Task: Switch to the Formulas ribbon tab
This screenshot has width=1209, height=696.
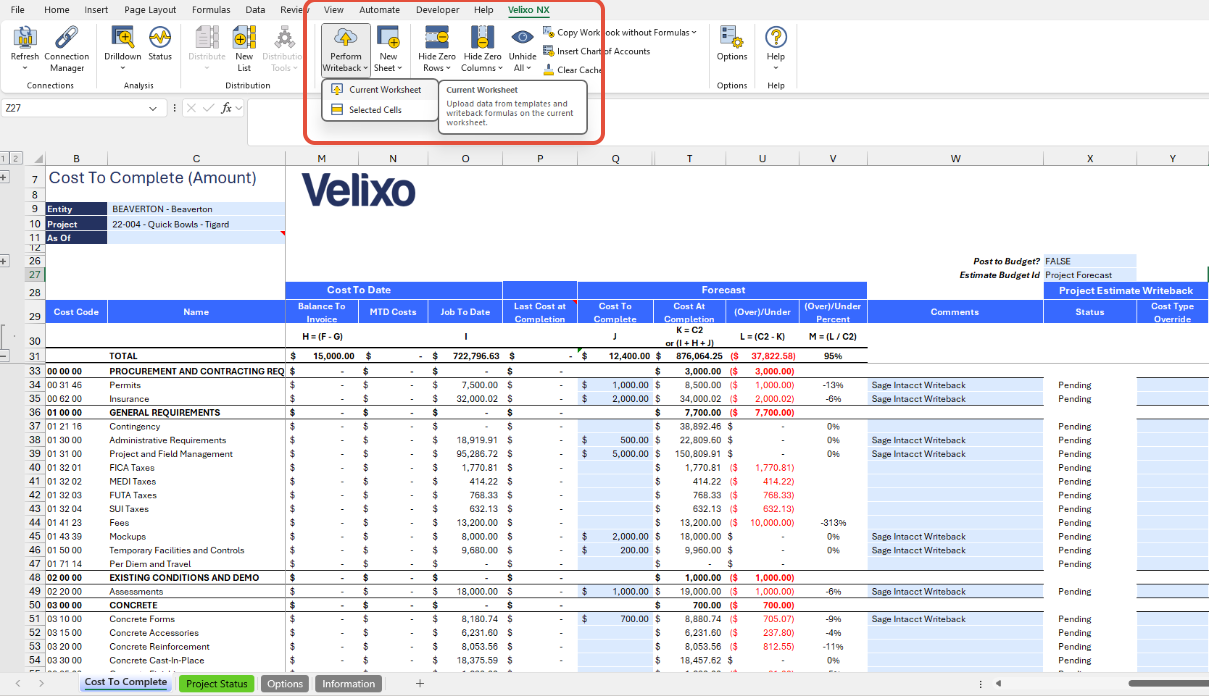Action: pyautogui.click(x=211, y=10)
